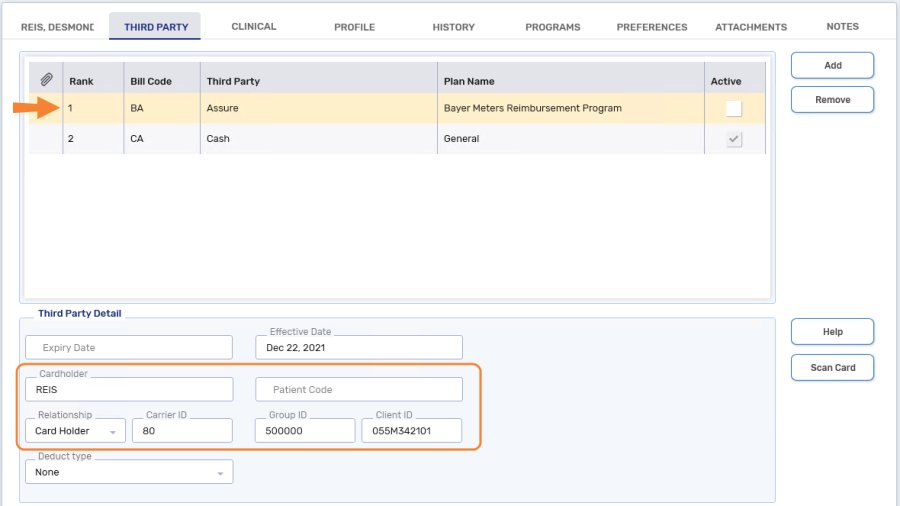Screen dimensions: 900x506
Task: Toggle Active checkbox for Cash row
Action: [734, 139]
